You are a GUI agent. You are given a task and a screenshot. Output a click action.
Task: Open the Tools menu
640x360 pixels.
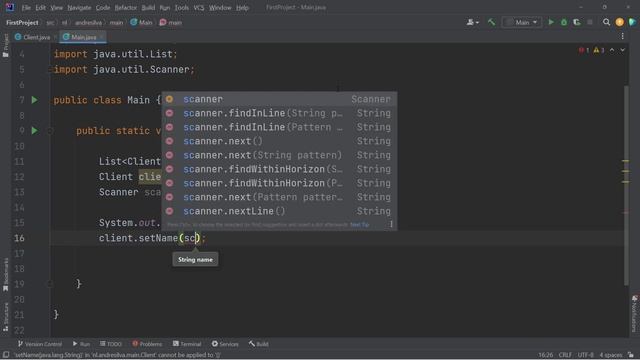point(182,7)
